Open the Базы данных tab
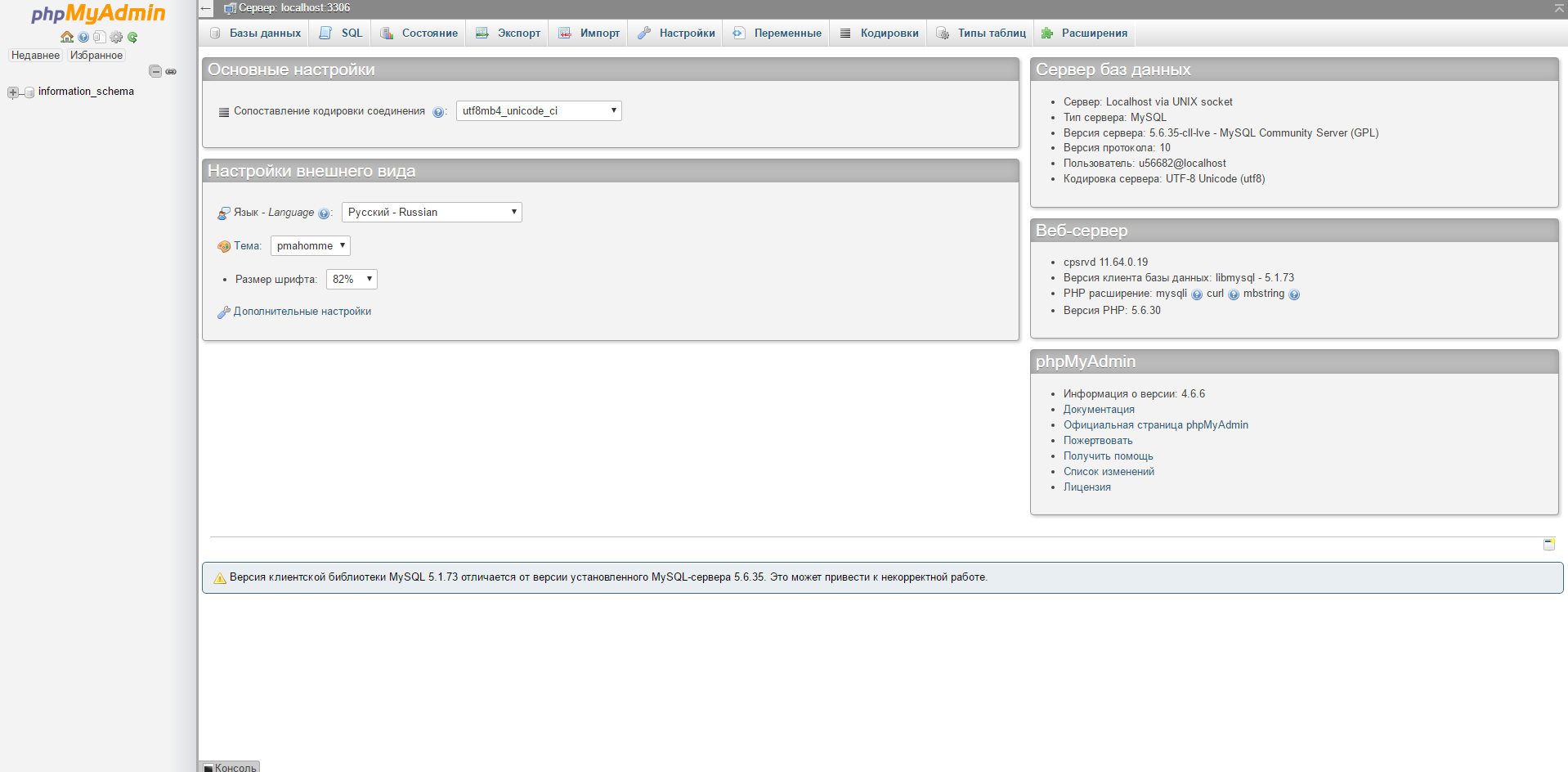 coord(255,34)
